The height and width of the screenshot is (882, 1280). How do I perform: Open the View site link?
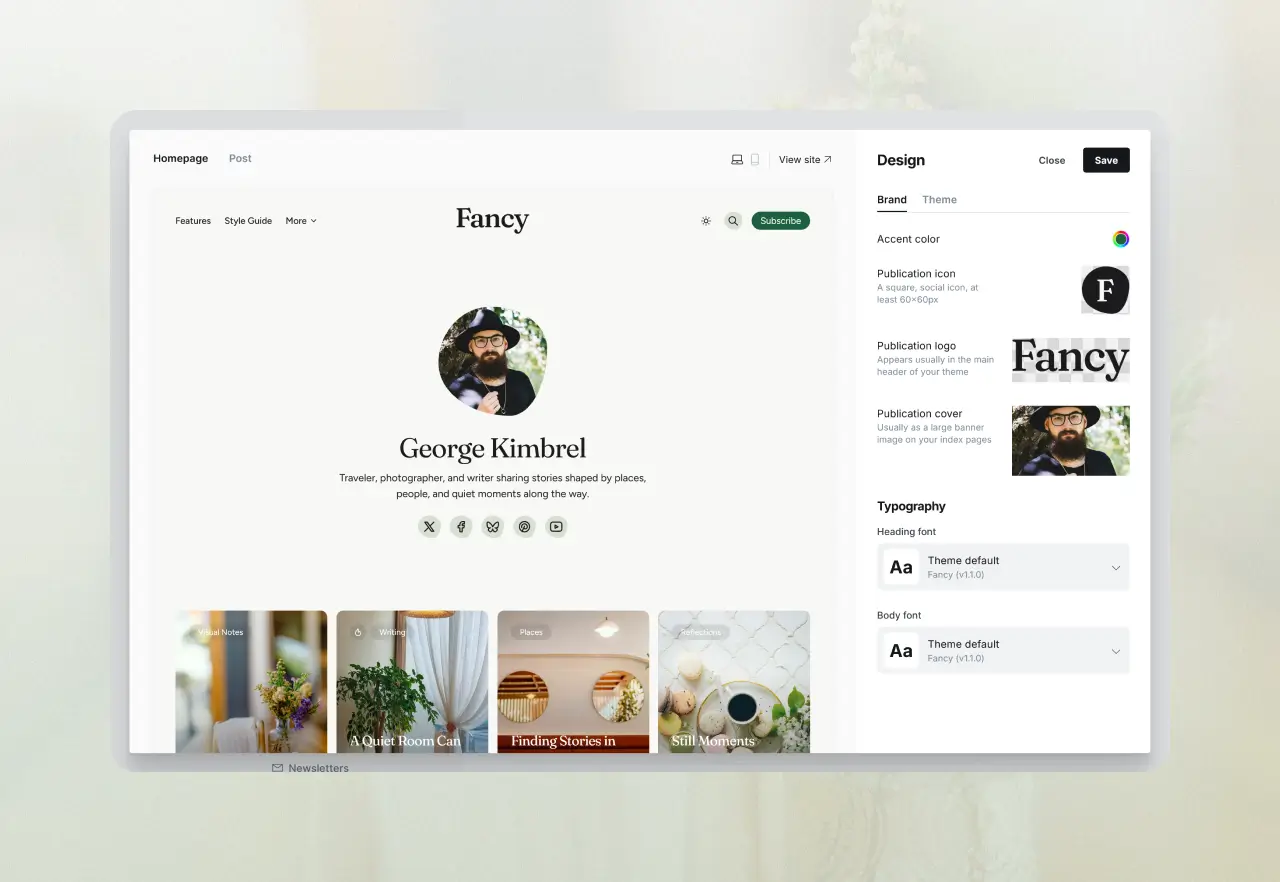[x=805, y=160]
